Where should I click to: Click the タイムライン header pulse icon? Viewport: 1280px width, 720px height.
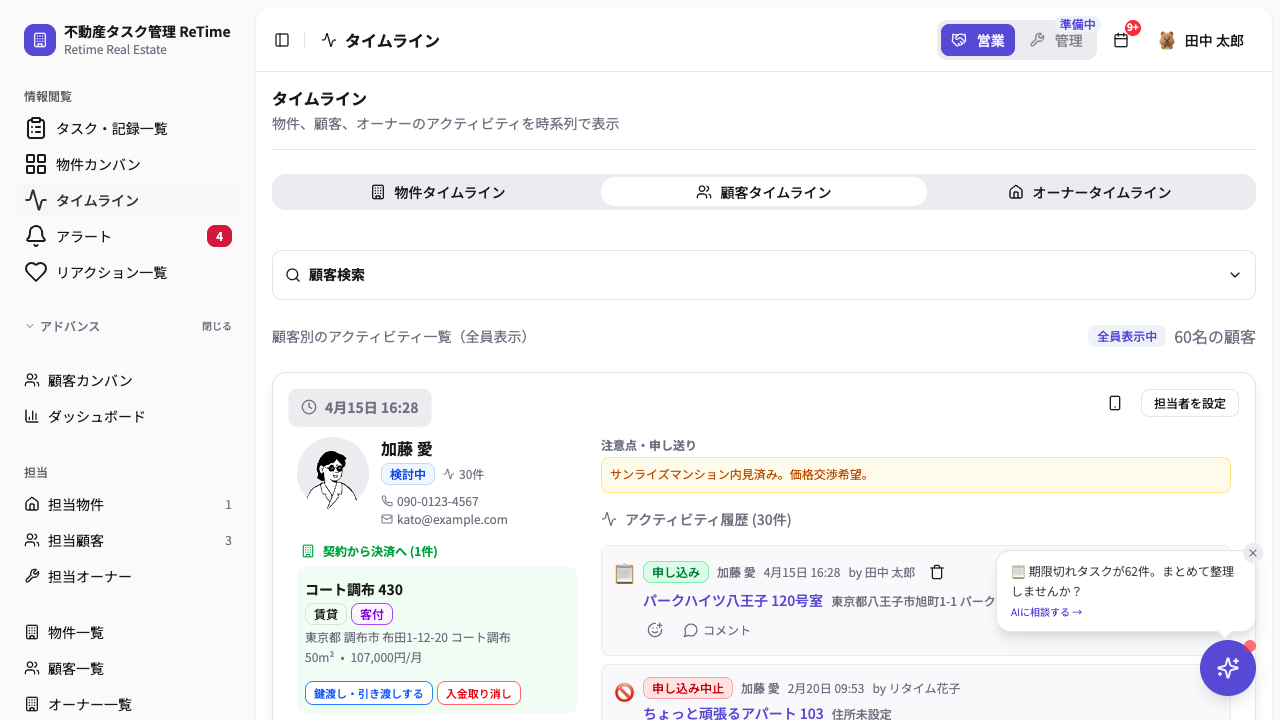(x=329, y=40)
